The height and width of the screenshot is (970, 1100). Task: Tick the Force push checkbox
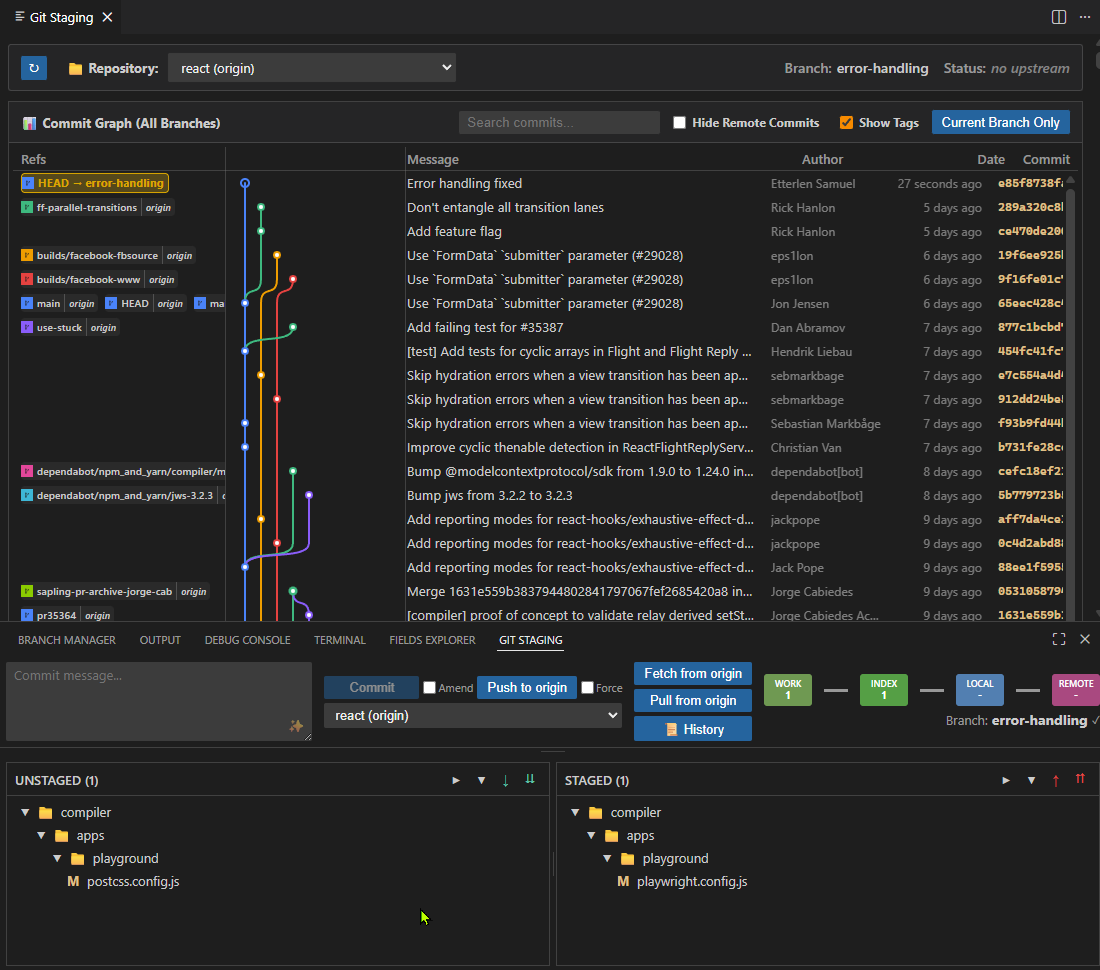[588, 687]
